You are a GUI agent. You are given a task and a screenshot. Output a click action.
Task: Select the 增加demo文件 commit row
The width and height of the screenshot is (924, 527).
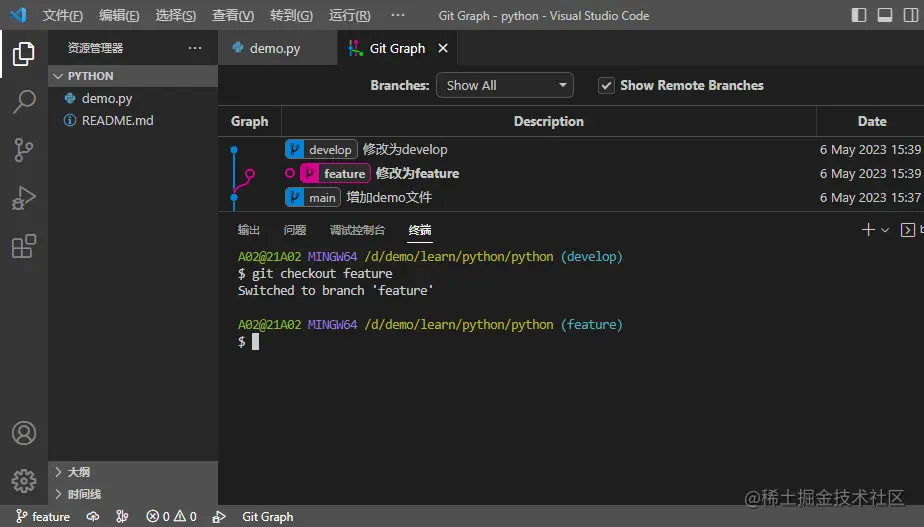[571, 197]
